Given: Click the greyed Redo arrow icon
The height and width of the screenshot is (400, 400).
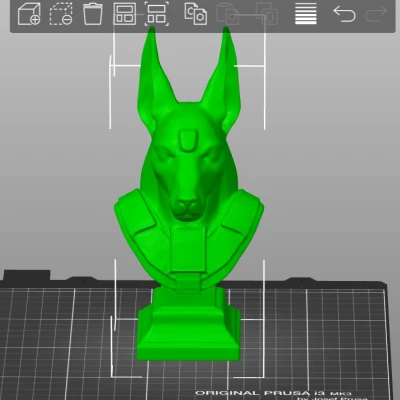Looking at the screenshot, I should pos(376,14).
